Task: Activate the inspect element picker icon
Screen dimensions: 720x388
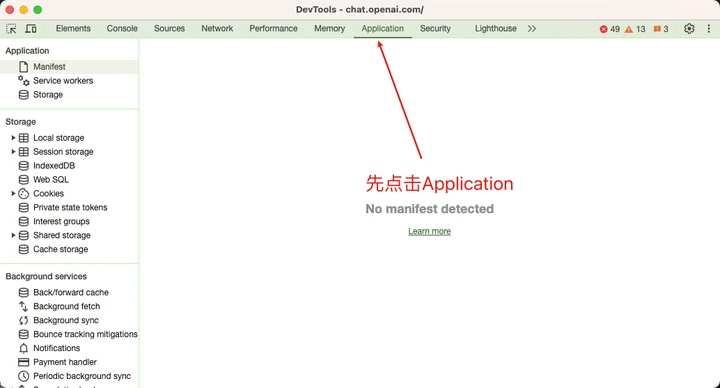Action: tap(11, 28)
